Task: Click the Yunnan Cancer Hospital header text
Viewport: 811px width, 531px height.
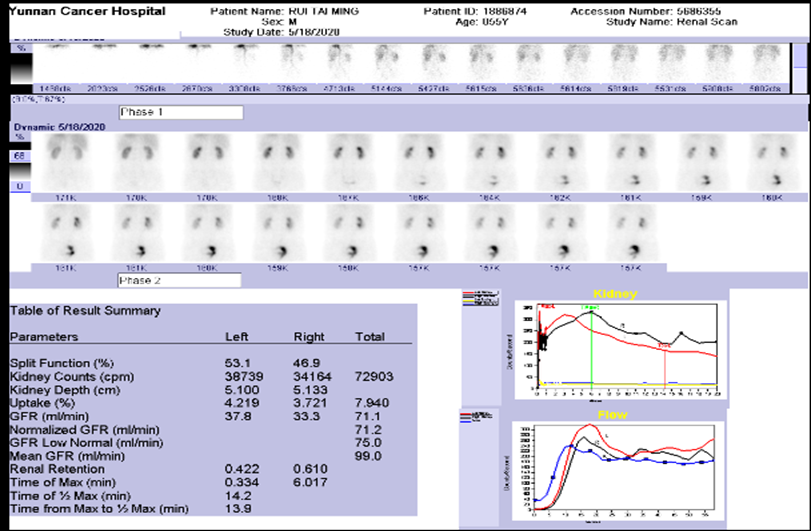Action: 87,11
